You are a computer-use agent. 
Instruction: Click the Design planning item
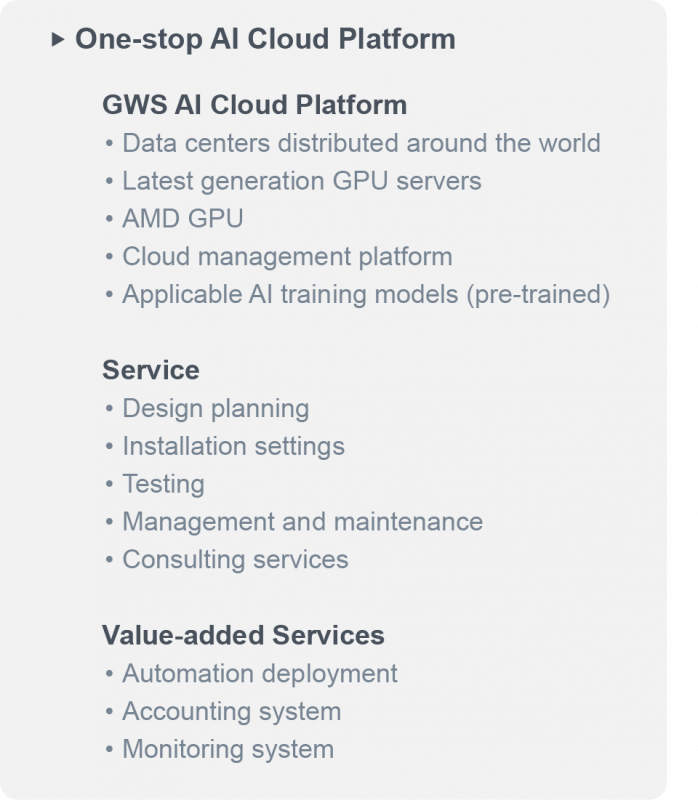click(x=216, y=408)
